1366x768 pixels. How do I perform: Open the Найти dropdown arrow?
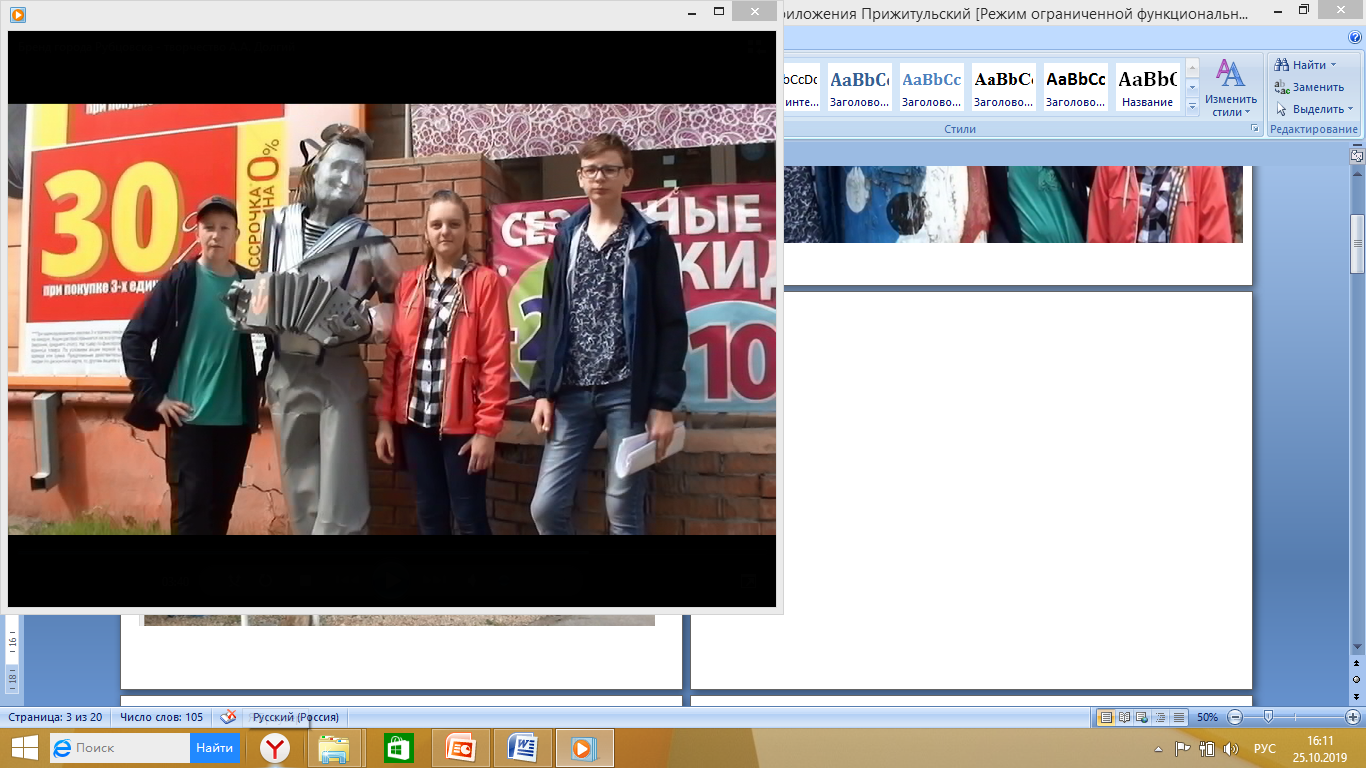[x=1333, y=65]
